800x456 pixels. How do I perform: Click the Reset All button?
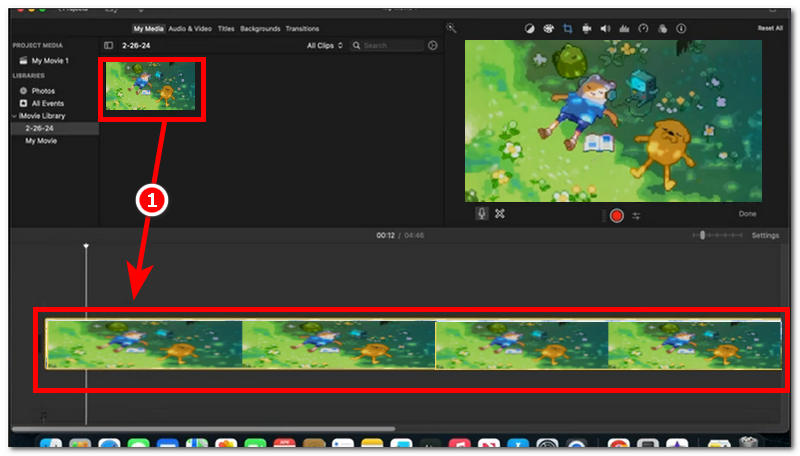[x=770, y=28]
